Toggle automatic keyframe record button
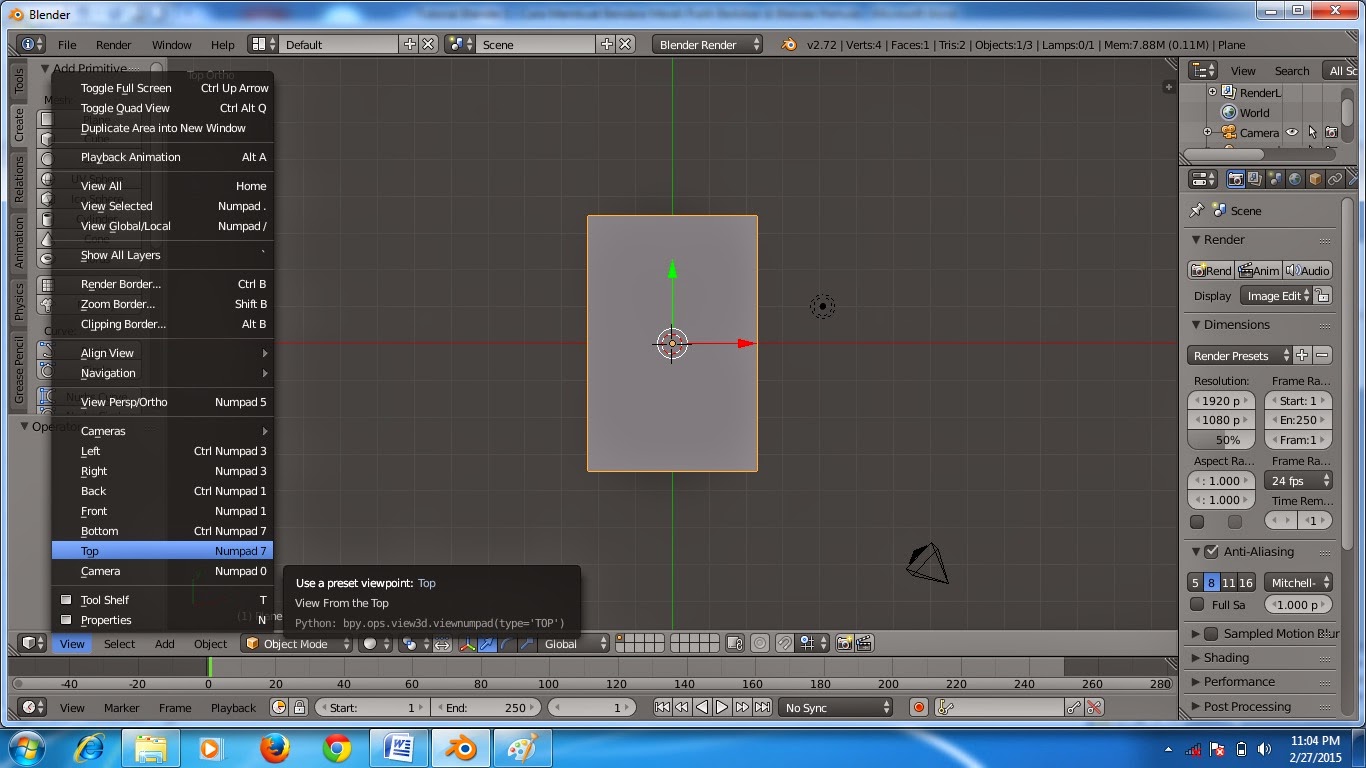1366x768 pixels. (x=919, y=707)
